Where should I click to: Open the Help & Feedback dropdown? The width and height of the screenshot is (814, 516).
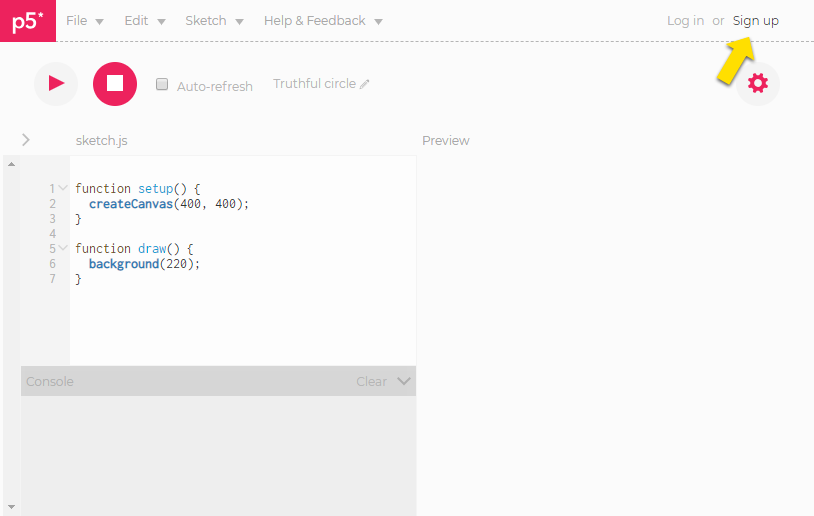pyautogui.click(x=323, y=21)
